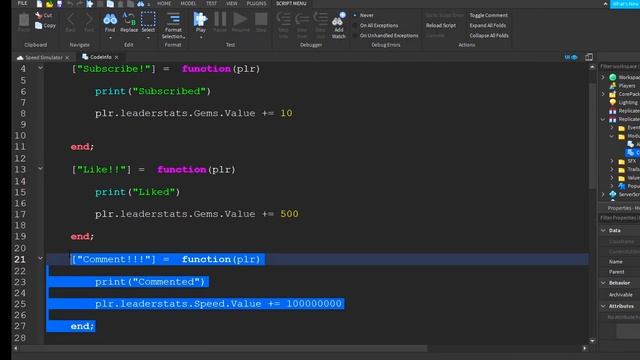Collapse the code fold at line 4

coord(40,68)
